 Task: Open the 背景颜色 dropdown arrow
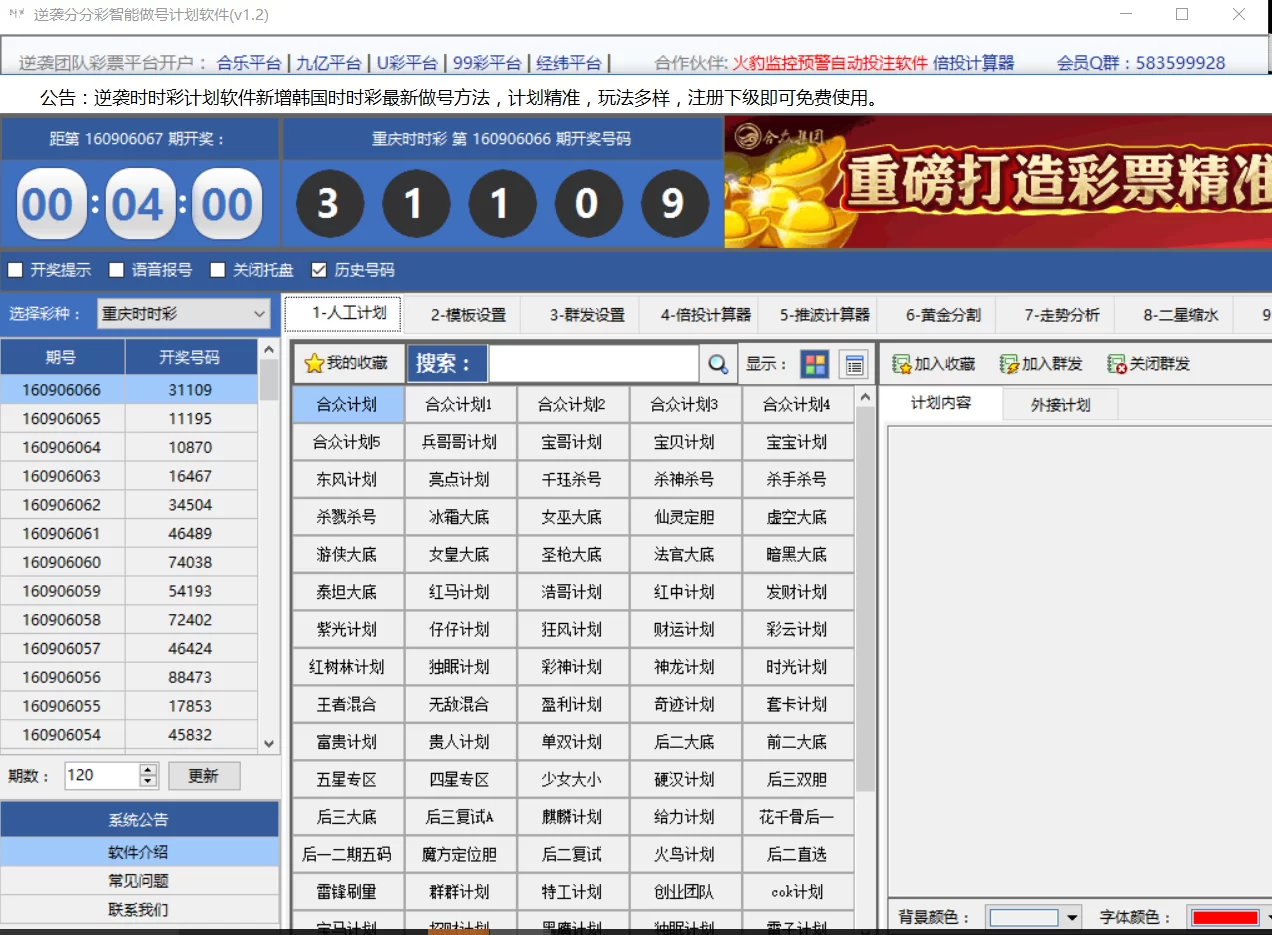pyautogui.click(x=1072, y=917)
